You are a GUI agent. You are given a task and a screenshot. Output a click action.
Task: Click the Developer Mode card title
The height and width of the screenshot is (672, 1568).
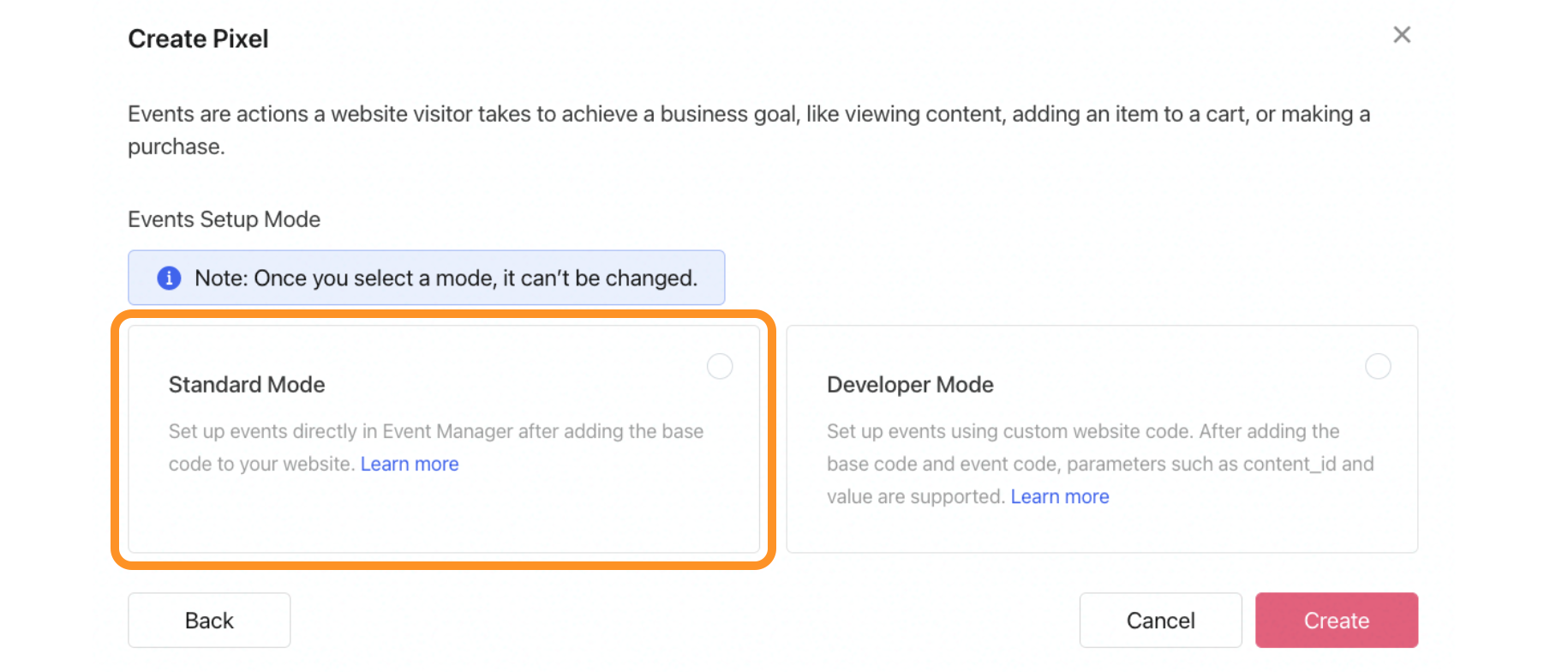coord(910,385)
